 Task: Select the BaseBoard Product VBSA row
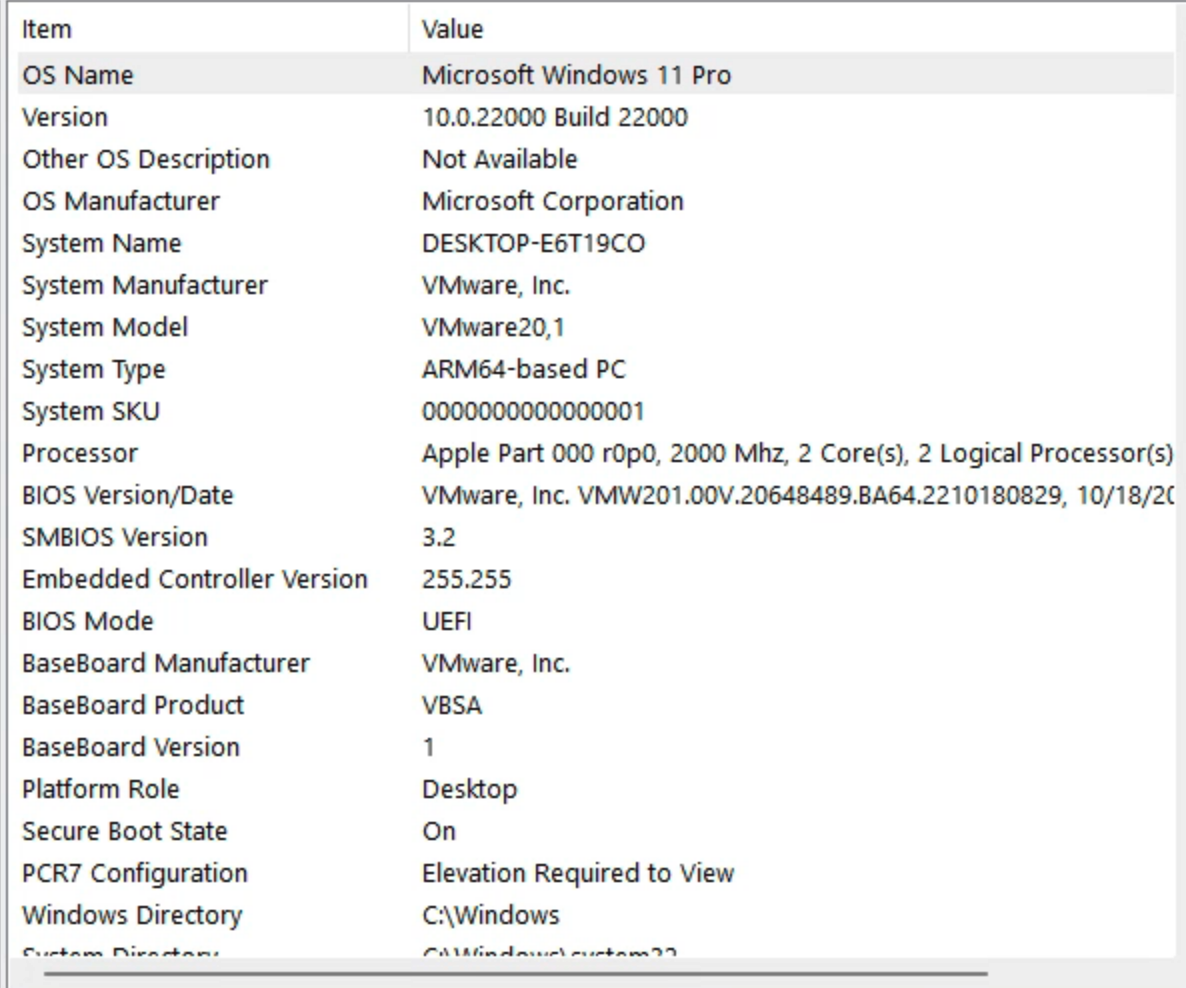pyautogui.click(x=133, y=705)
